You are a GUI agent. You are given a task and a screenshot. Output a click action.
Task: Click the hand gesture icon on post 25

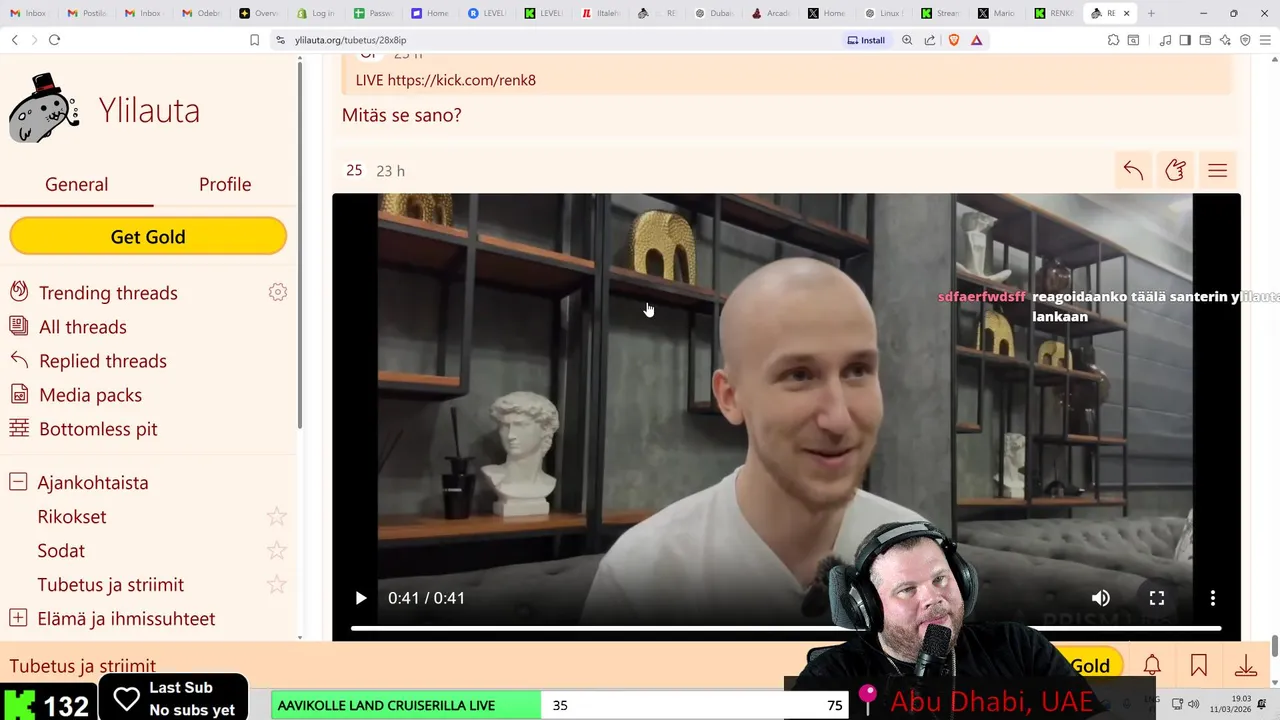tap(1175, 170)
